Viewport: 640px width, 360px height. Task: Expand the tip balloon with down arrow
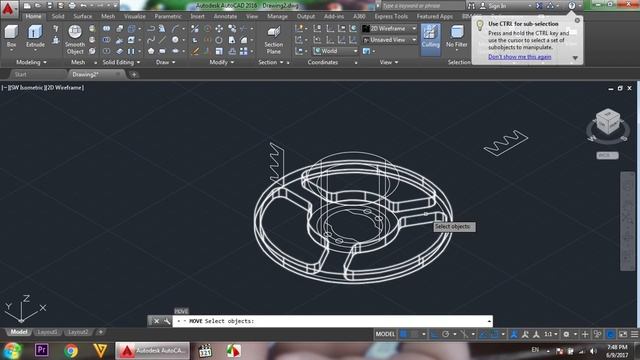575,58
